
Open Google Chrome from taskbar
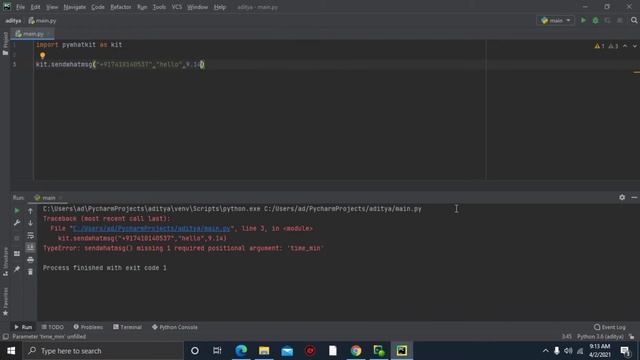356,351
